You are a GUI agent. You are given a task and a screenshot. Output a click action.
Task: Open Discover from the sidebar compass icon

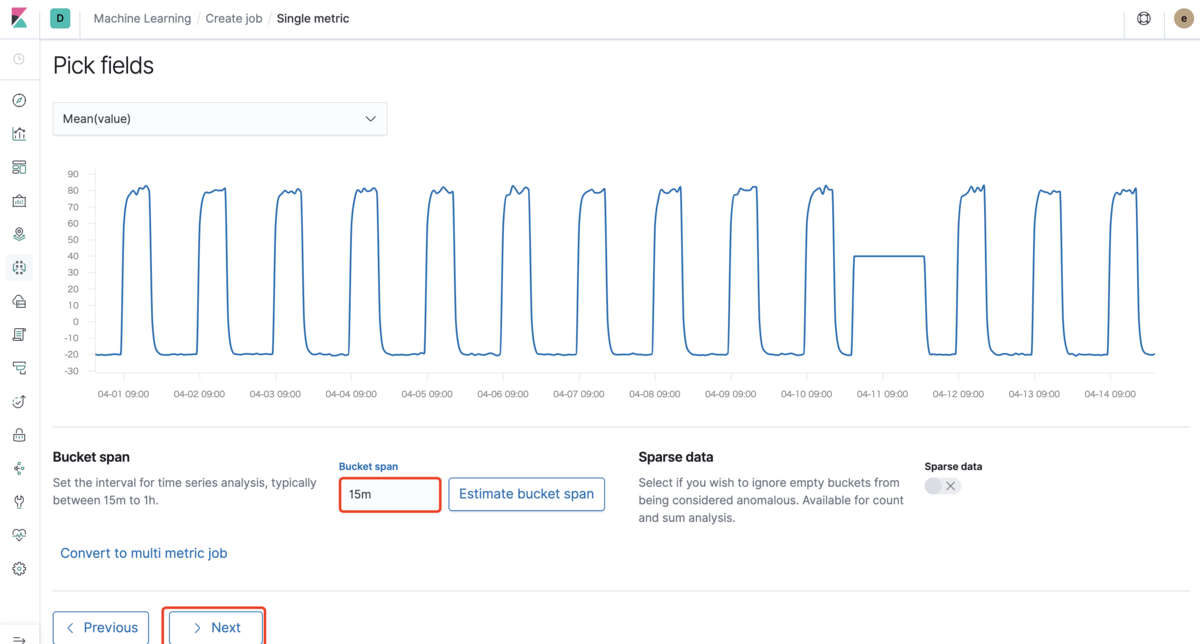tap(19, 100)
